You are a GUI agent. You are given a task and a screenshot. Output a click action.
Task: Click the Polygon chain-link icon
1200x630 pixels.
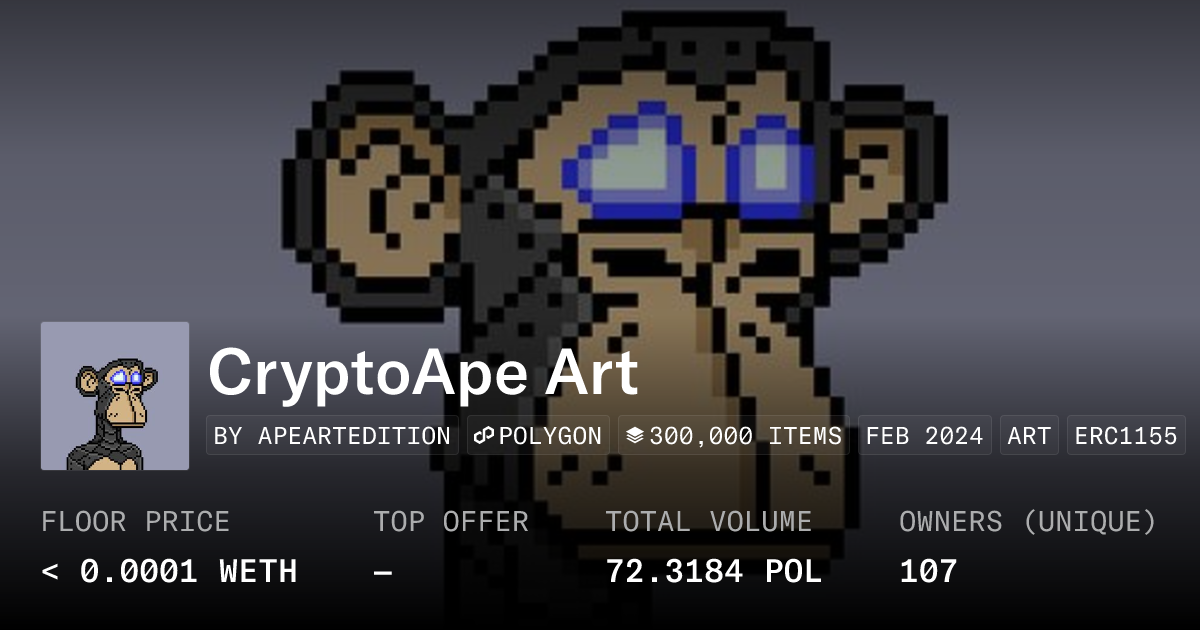485,436
